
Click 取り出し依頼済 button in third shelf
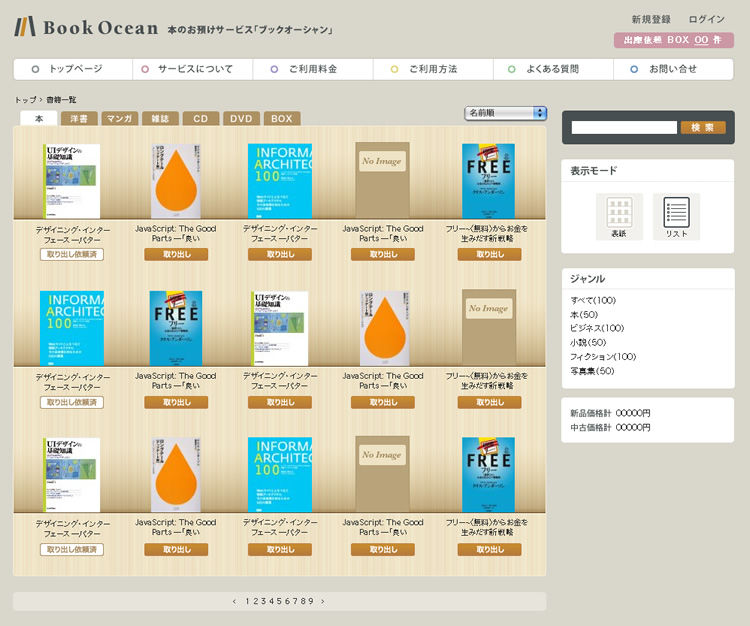tap(72, 549)
